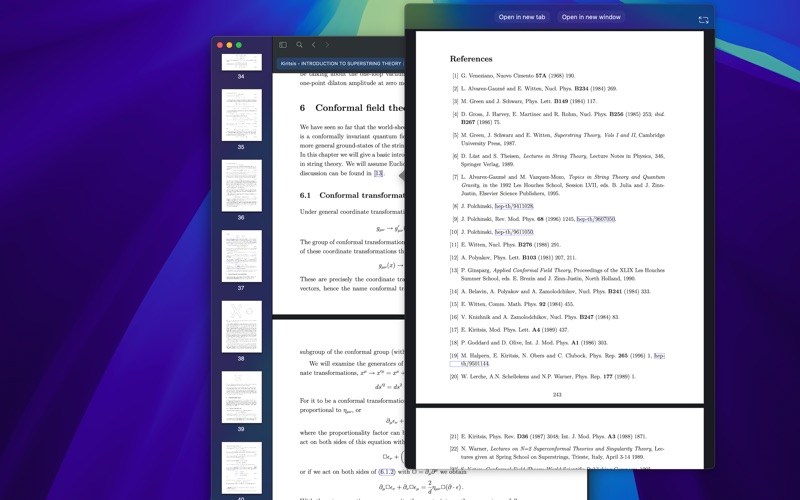Click reference 15, E. Witten Comm. Math. Phys.
Image resolution: width=800 pixels, height=500 pixels.
coord(512,304)
